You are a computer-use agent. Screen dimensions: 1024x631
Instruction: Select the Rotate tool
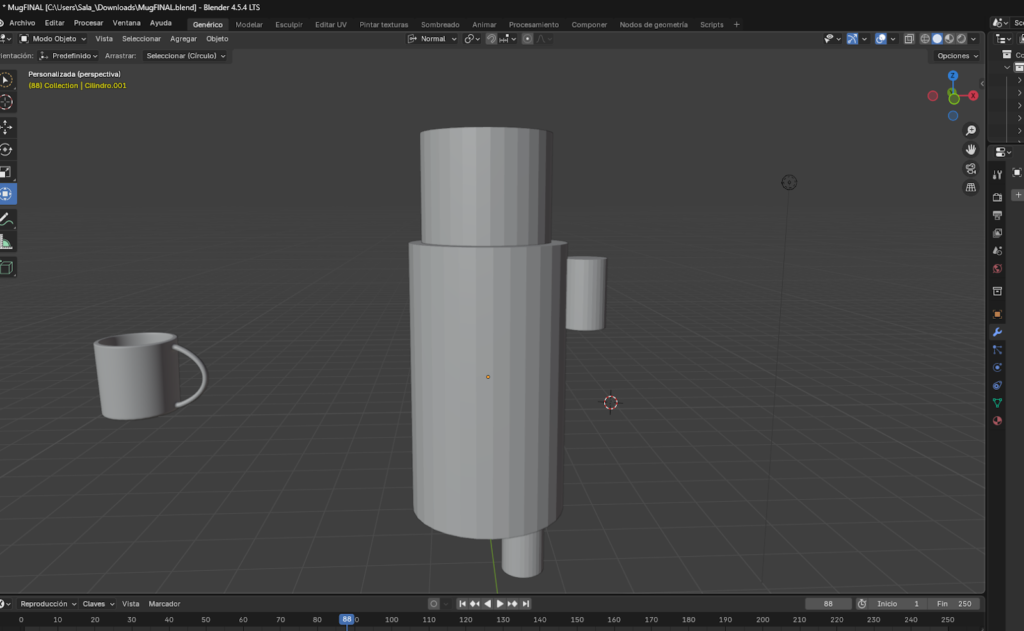[6, 150]
